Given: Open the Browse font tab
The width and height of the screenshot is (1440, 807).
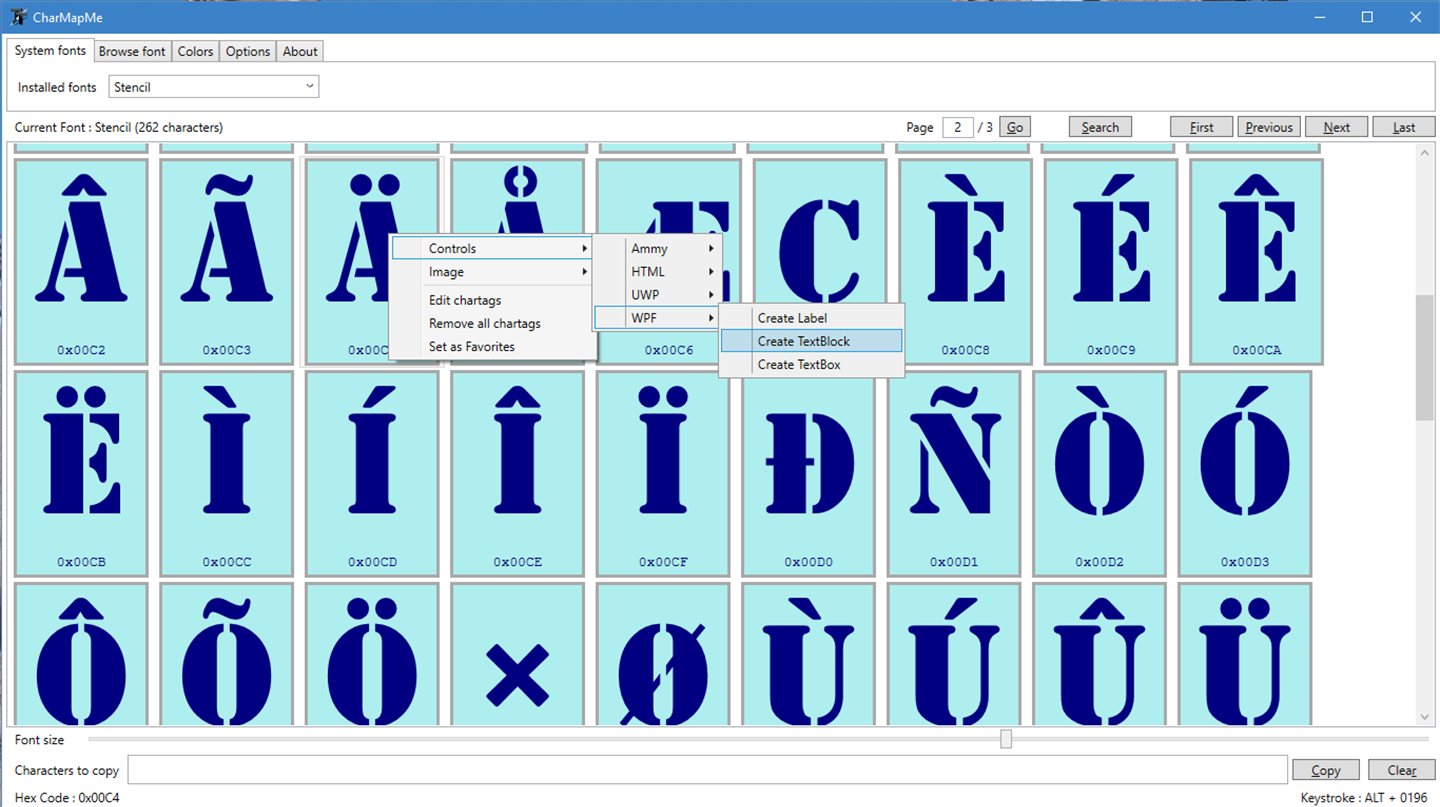Looking at the screenshot, I should coord(132,51).
